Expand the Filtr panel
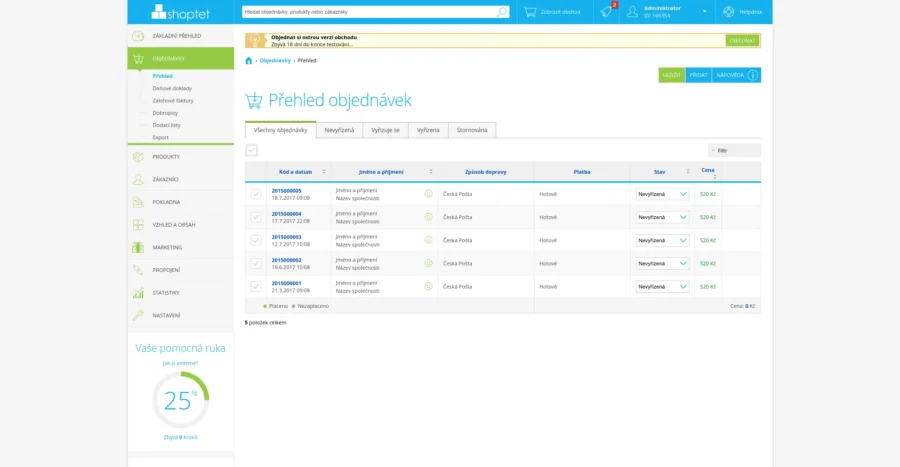 click(734, 150)
